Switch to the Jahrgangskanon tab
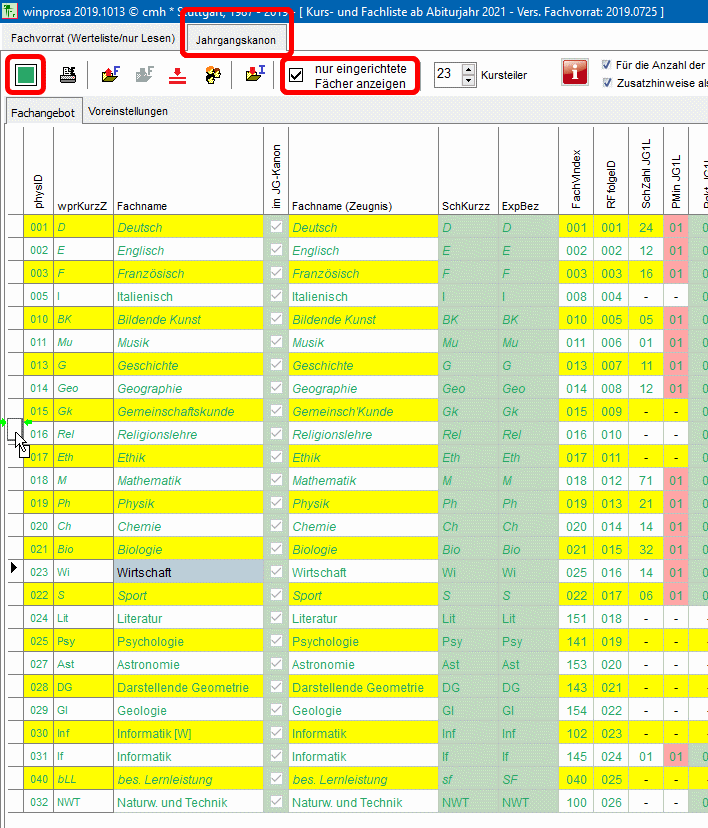Viewport: 708px width, 828px height. tap(236, 39)
